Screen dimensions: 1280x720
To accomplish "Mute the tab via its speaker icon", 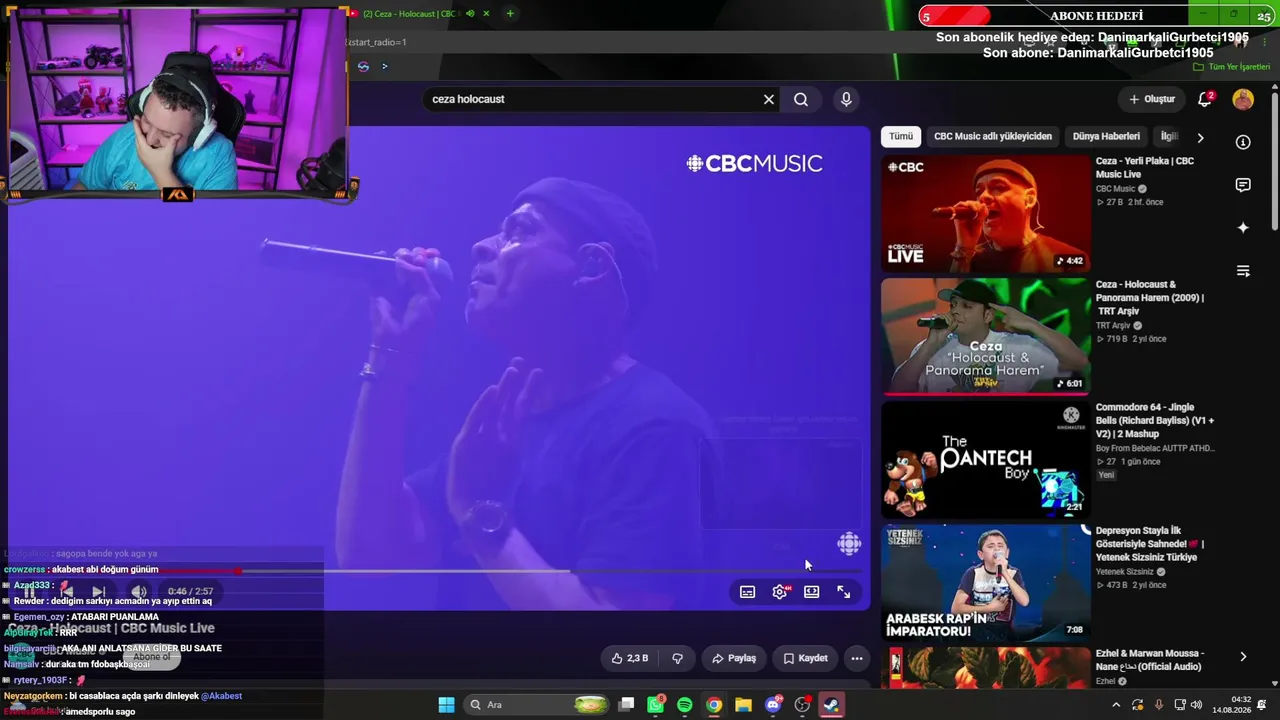I will coord(470,14).
